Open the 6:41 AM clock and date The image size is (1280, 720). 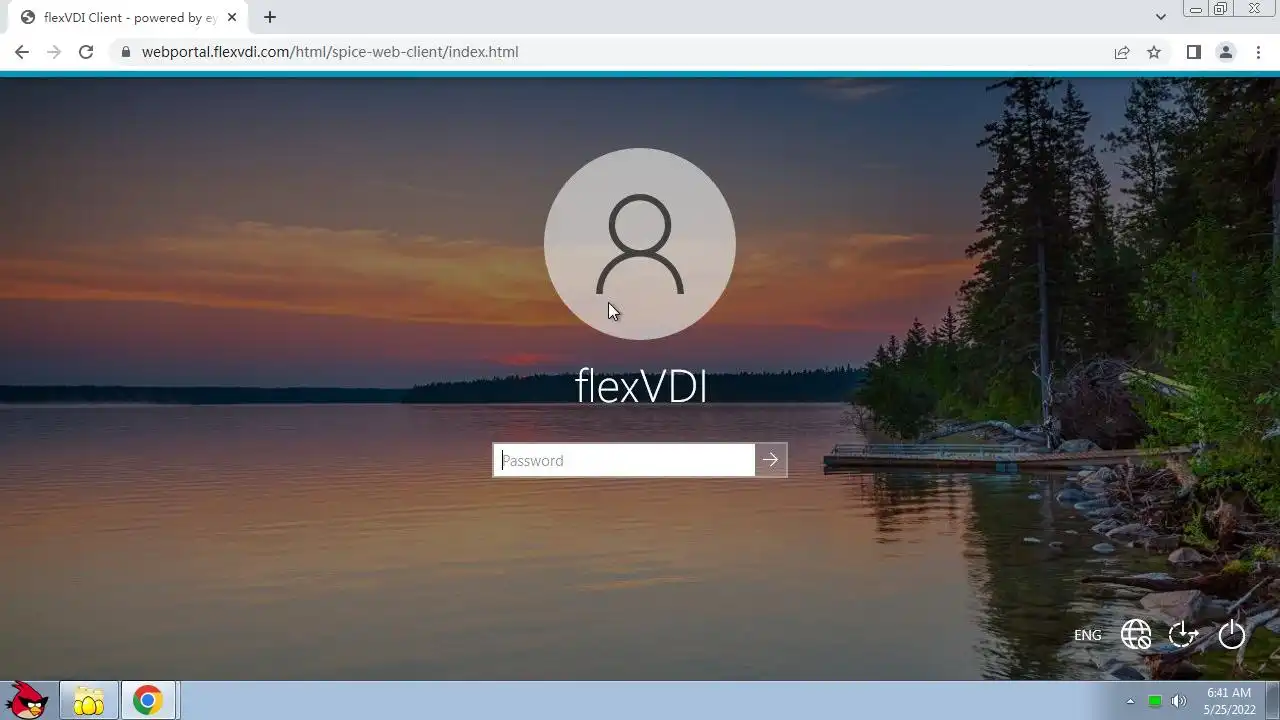tap(1229, 701)
